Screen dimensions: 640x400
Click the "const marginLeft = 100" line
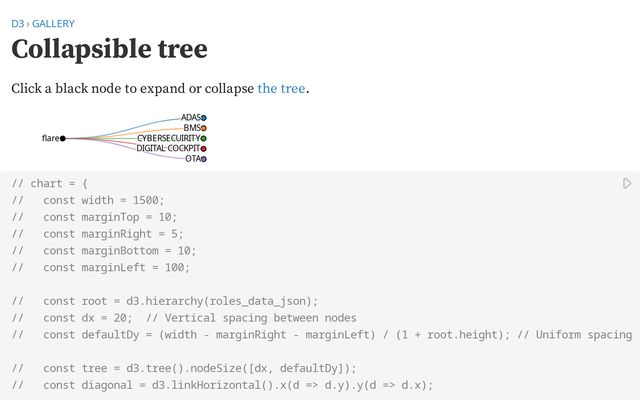[x=116, y=267]
